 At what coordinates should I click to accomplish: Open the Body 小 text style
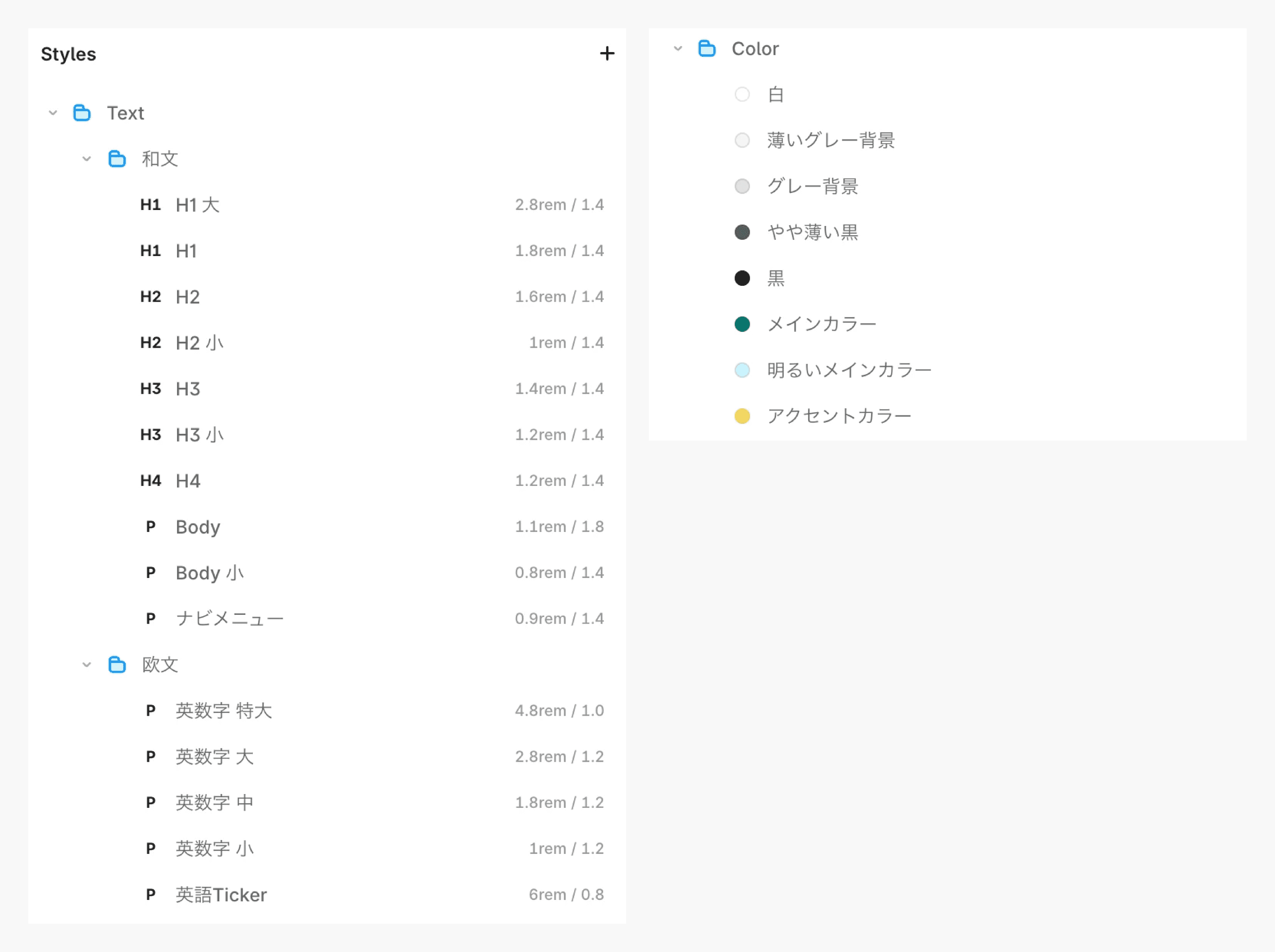[x=210, y=573]
